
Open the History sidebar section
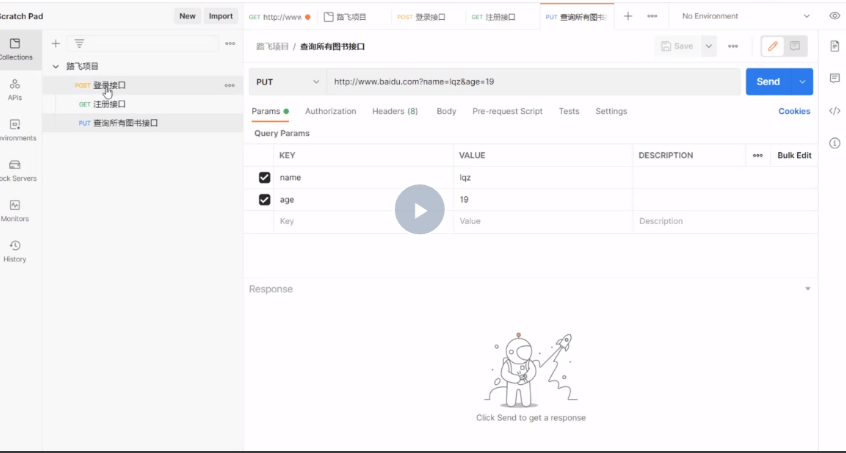(x=15, y=252)
